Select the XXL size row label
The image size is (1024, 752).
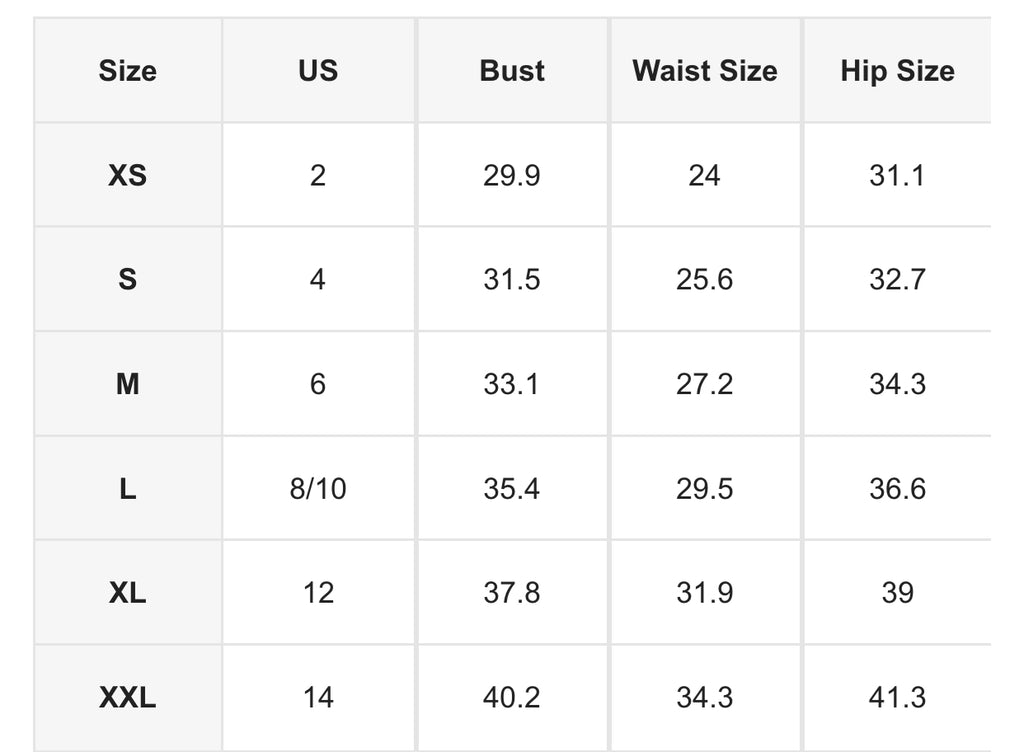(x=127, y=697)
